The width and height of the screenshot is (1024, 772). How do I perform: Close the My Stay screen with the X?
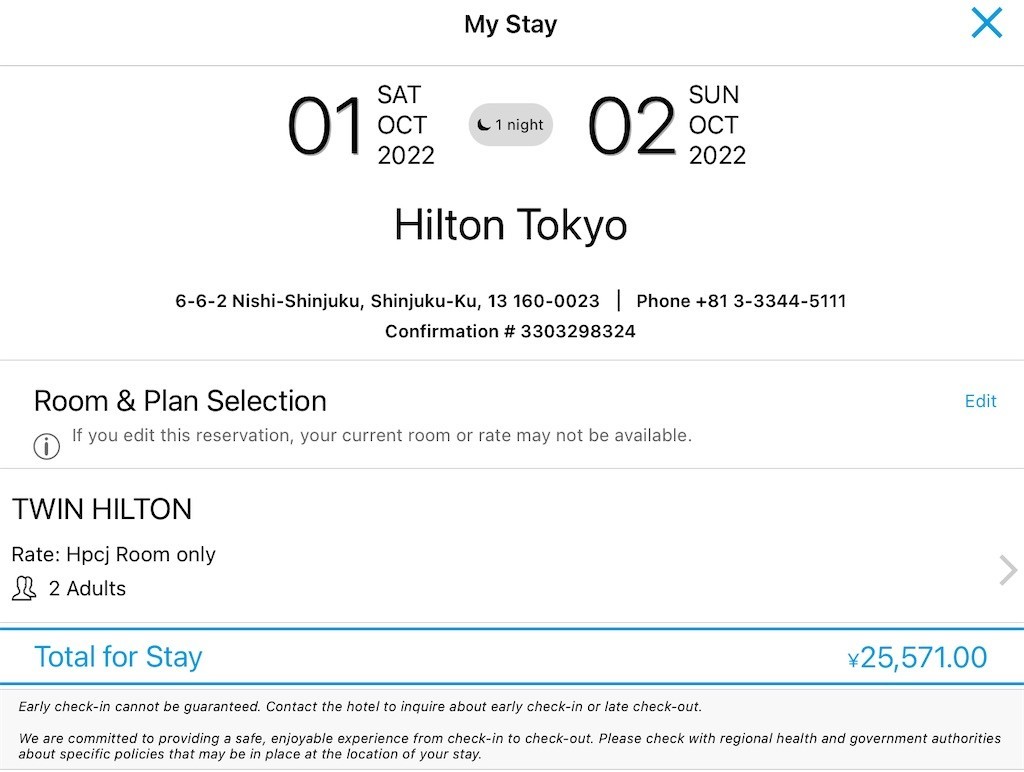(x=986, y=23)
